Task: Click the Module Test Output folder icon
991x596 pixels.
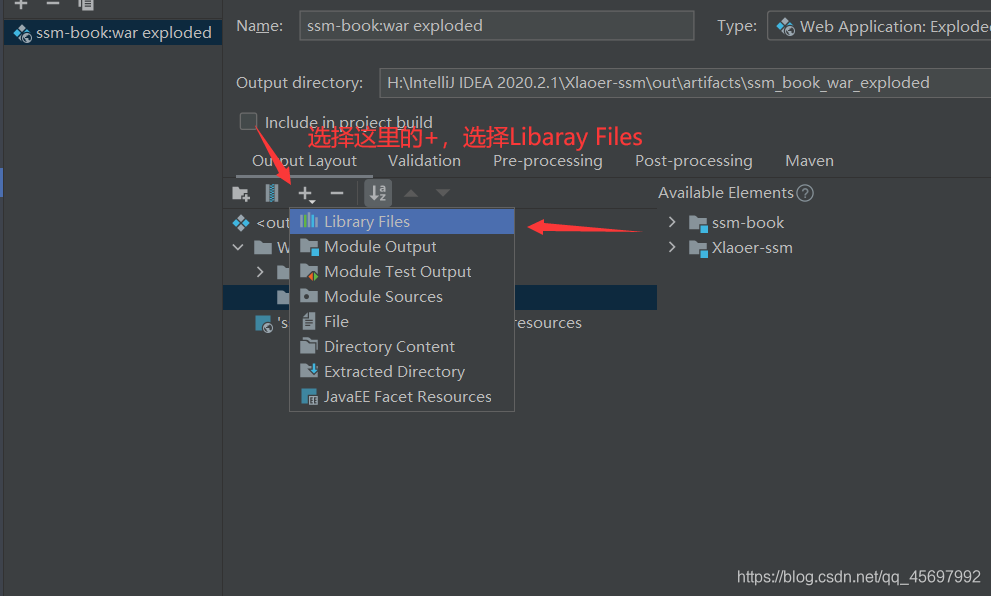Action: point(309,272)
